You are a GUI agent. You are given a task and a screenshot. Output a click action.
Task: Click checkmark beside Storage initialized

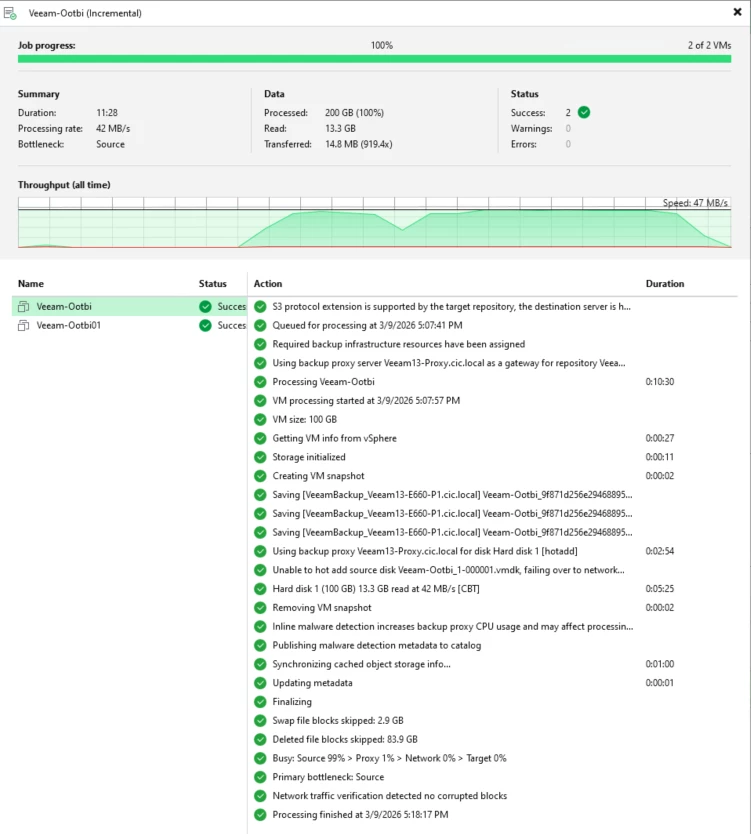point(260,457)
